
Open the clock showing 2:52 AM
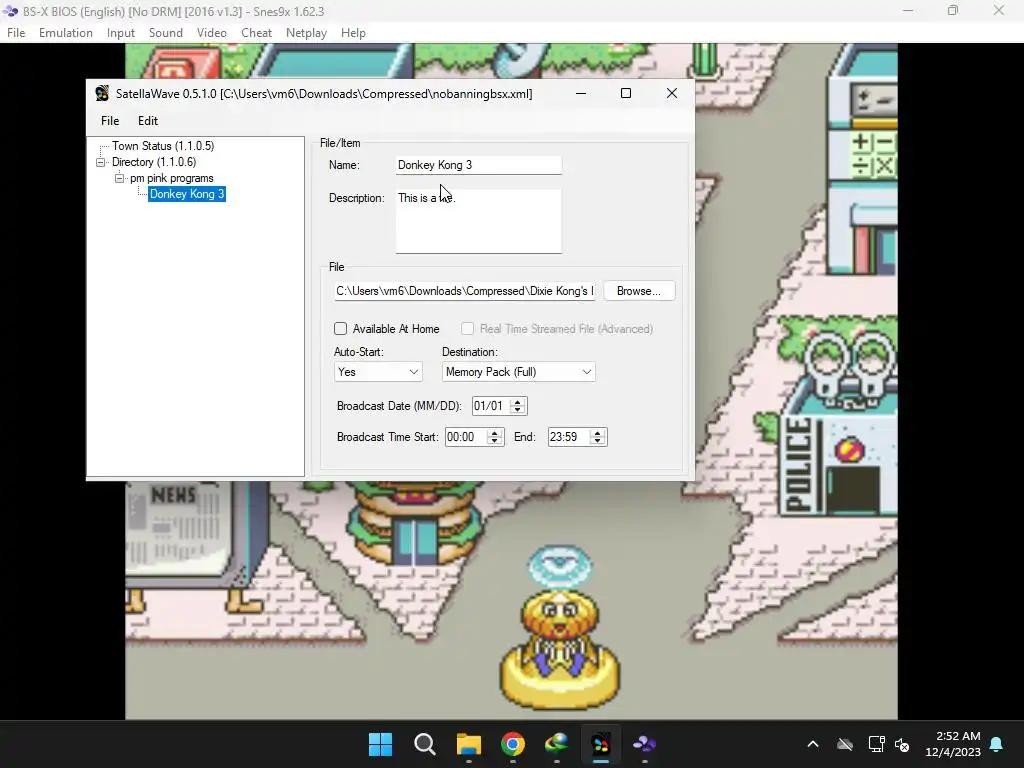point(953,744)
